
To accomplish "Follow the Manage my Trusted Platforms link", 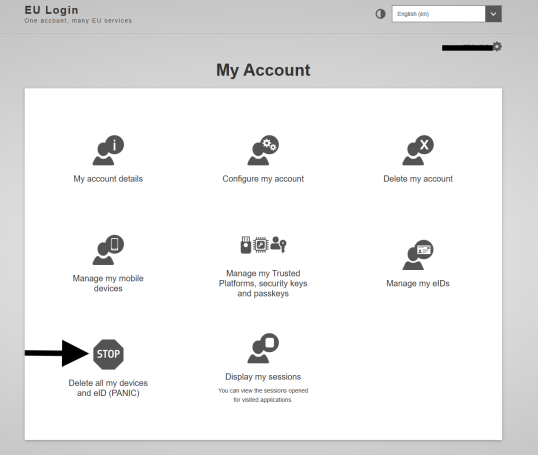I will click(x=263, y=283).
